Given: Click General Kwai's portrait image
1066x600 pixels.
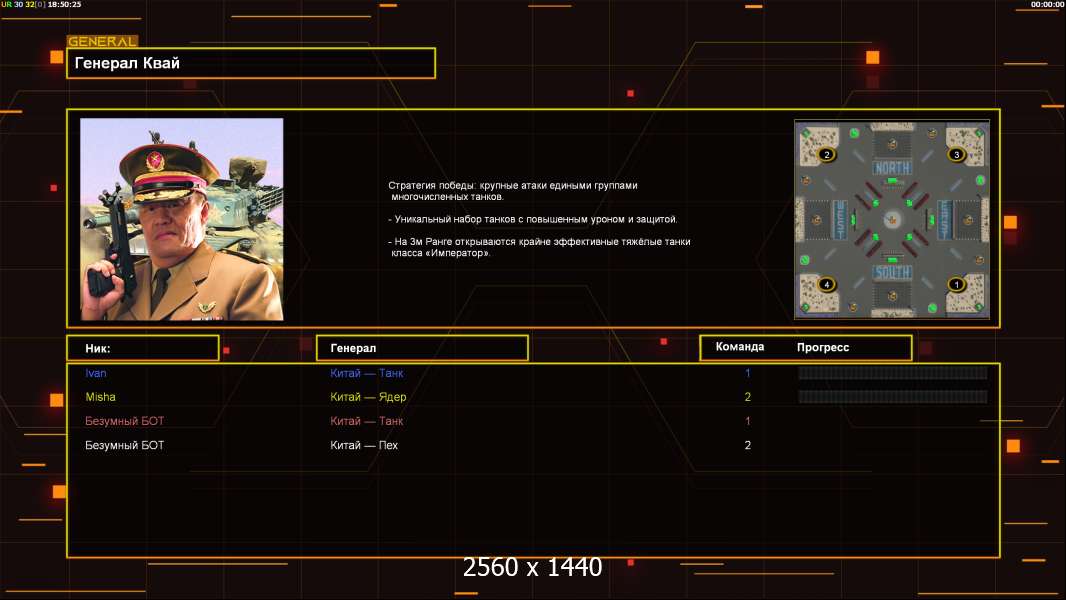Looking at the screenshot, I should 182,219.
